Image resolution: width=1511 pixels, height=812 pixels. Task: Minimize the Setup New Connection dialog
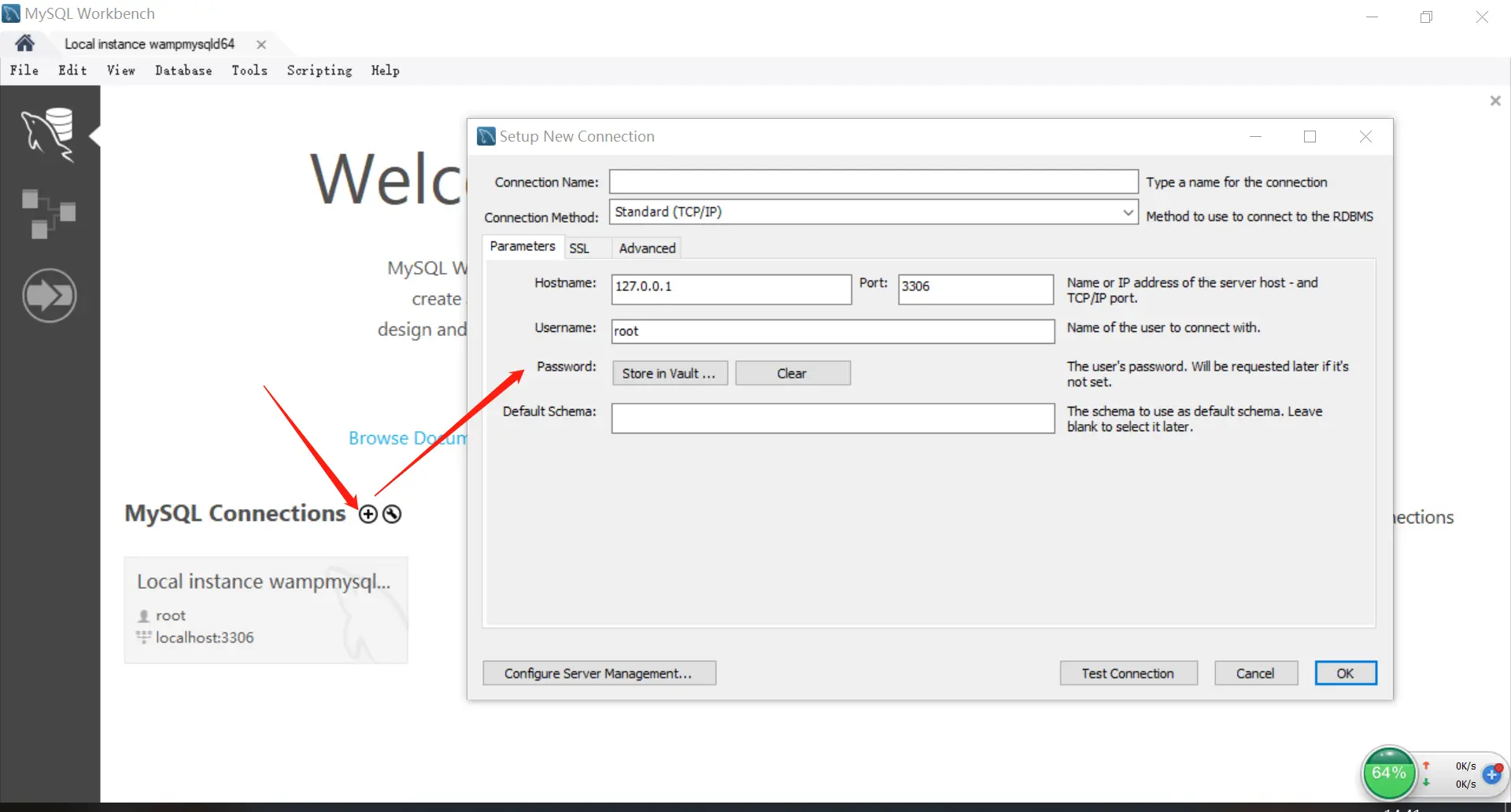(1255, 136)
